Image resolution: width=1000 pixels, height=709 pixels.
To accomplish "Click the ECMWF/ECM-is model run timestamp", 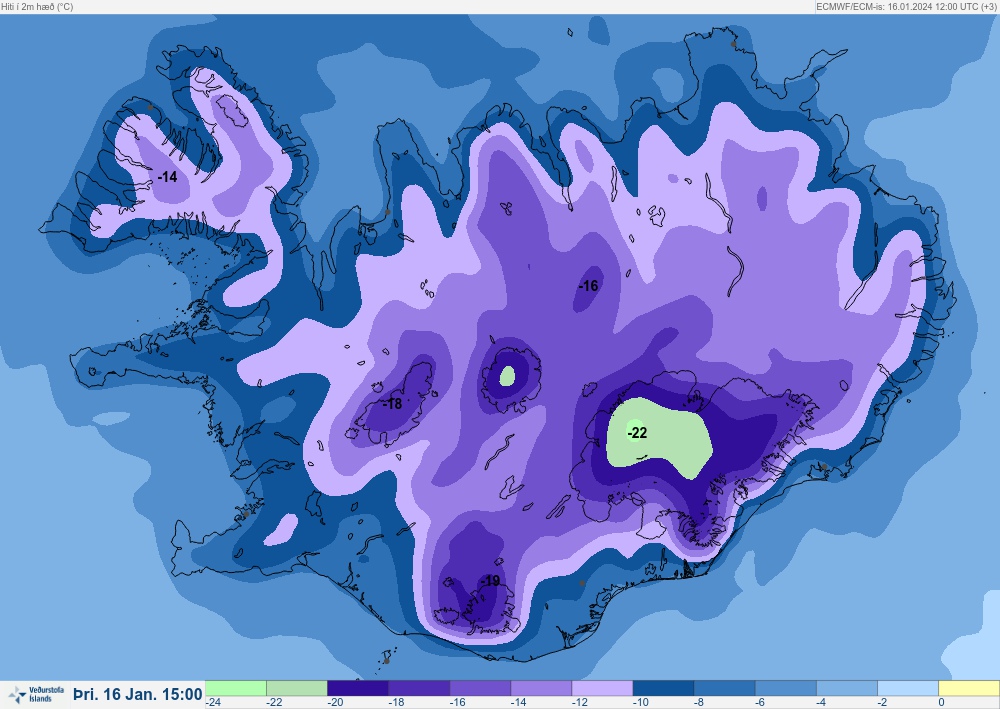I will point(906,6).
